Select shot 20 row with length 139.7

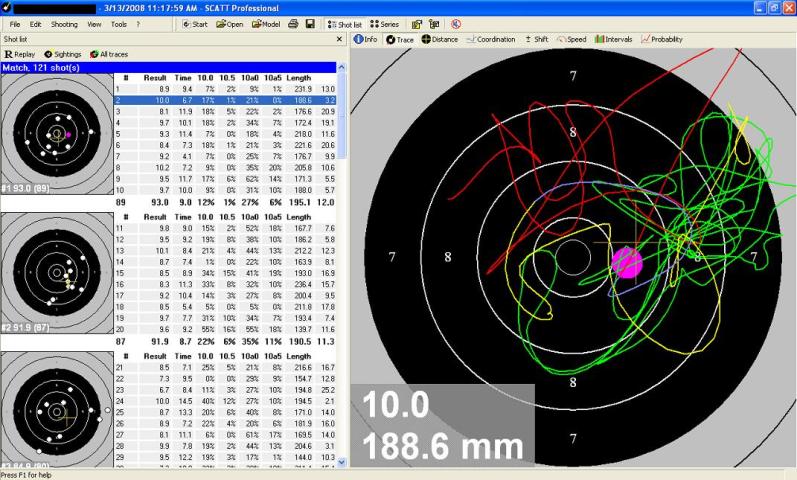pyautogui.click(x=225, y=329)
